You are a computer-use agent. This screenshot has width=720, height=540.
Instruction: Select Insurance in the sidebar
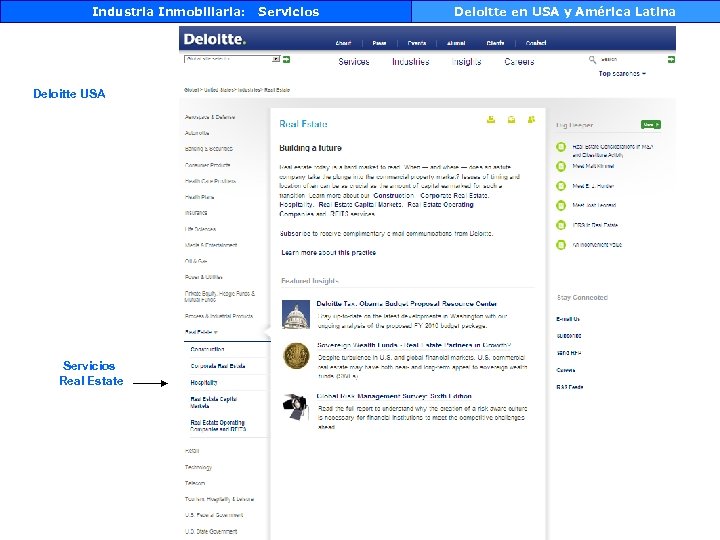click(196, 213)
